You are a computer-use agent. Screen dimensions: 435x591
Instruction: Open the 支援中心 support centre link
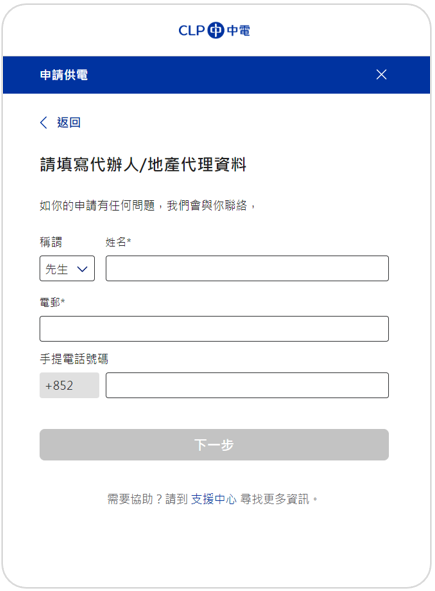pyautogui.click(x=214, y=499)
